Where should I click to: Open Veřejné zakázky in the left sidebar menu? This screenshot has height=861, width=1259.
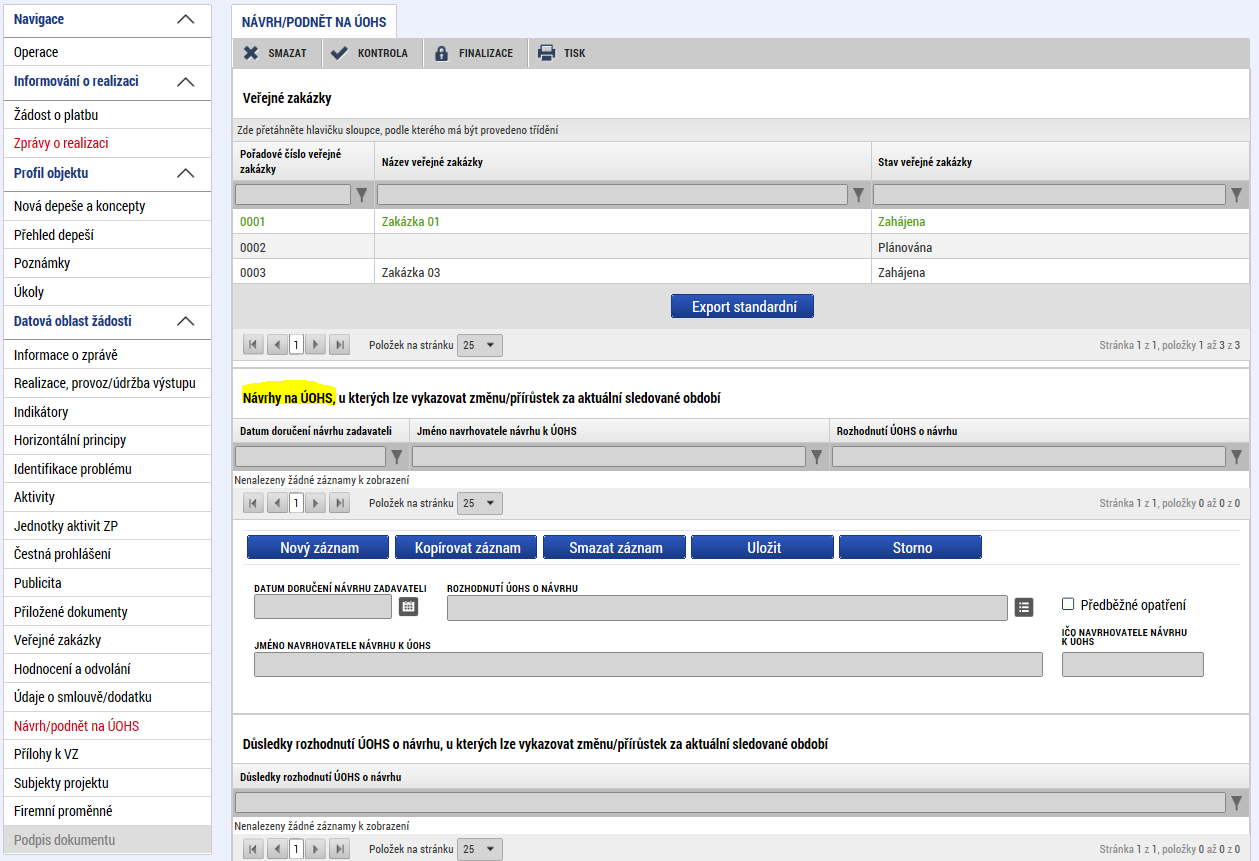[106, 640]
